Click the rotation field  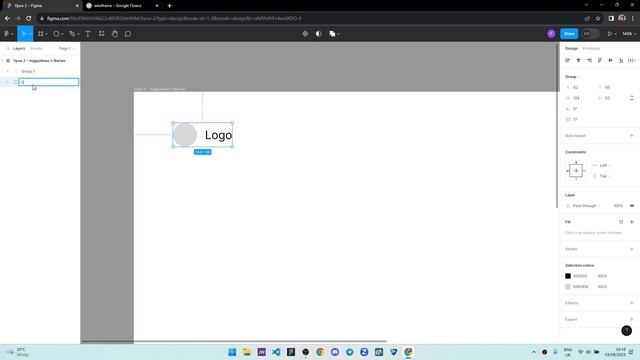coord(578,109)
